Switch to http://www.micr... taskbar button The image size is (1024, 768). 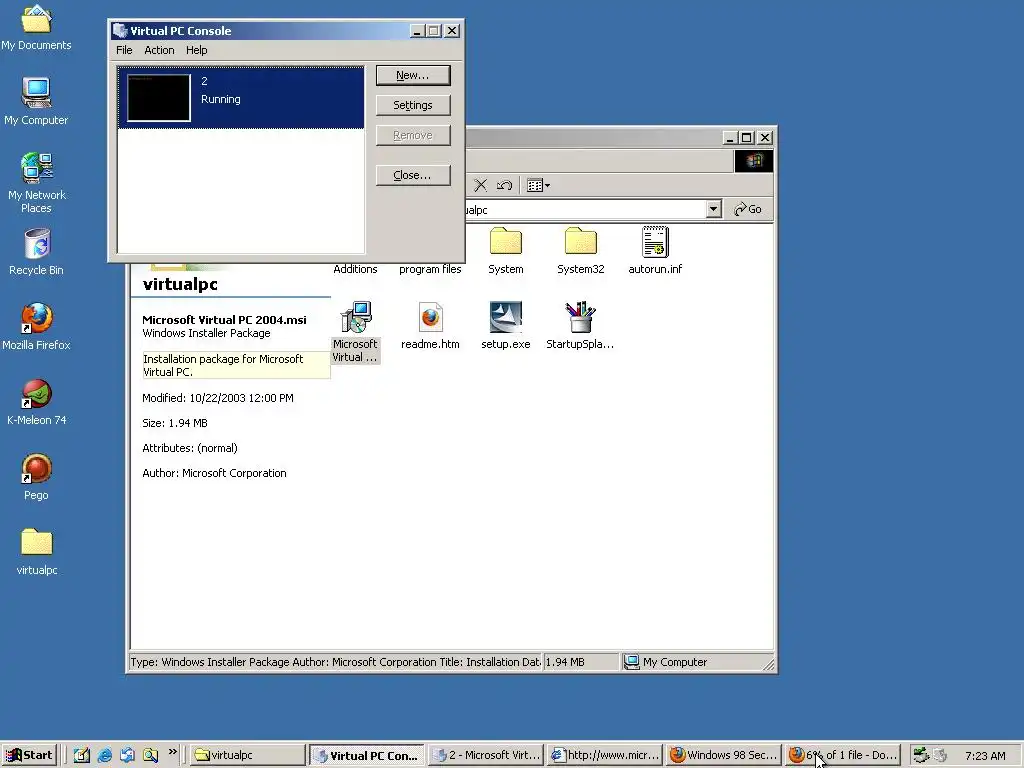[x=605, y=755]
